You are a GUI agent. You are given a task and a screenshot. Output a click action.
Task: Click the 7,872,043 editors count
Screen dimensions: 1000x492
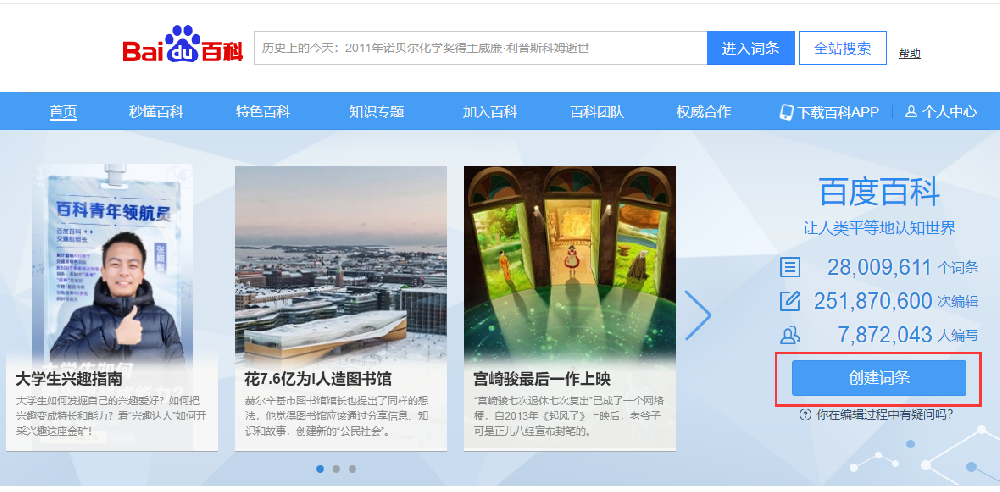pyautogui.click(x=885, y=334)
